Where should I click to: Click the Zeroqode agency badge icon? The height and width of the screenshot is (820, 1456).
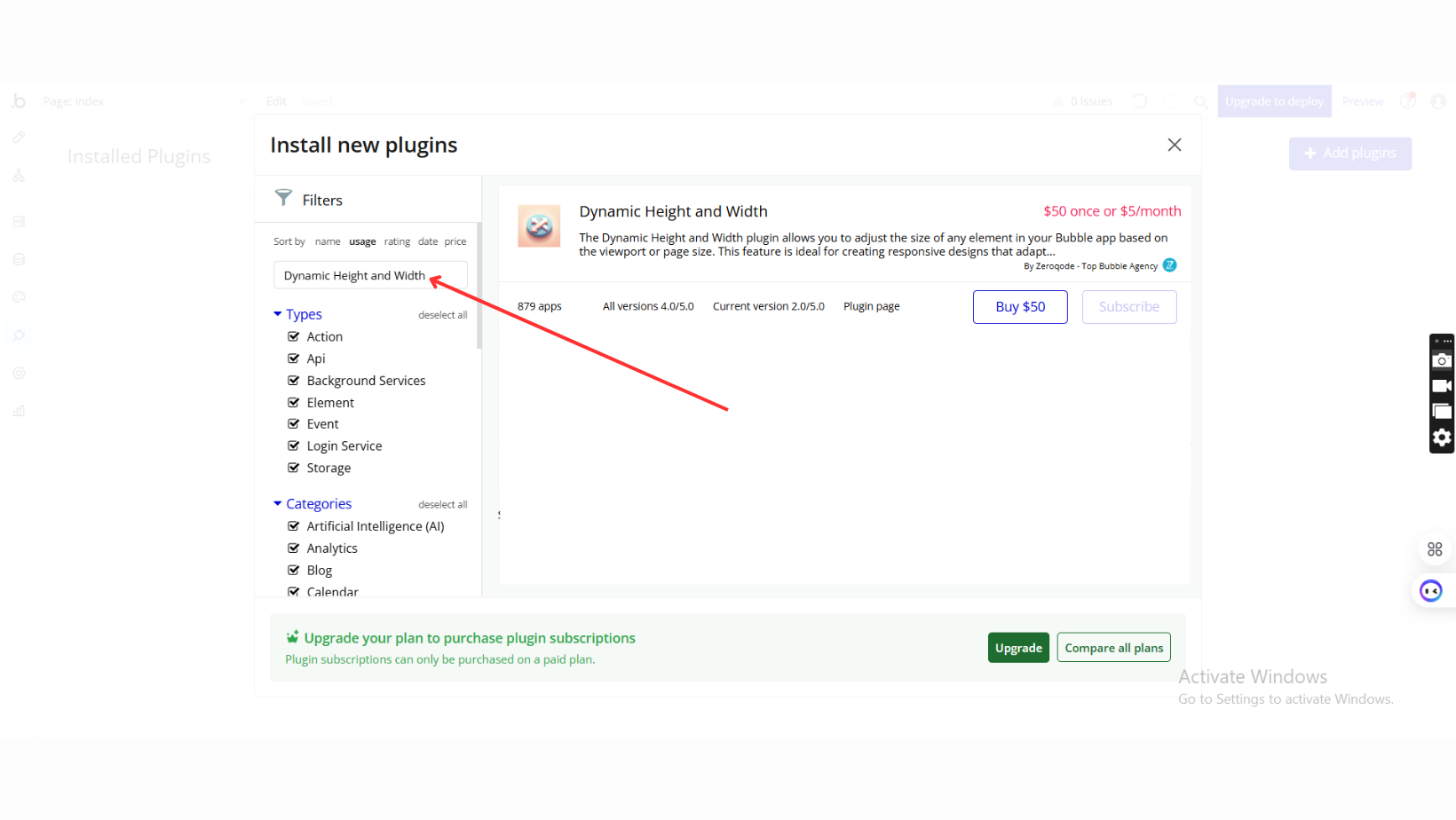pos(1169,265)
